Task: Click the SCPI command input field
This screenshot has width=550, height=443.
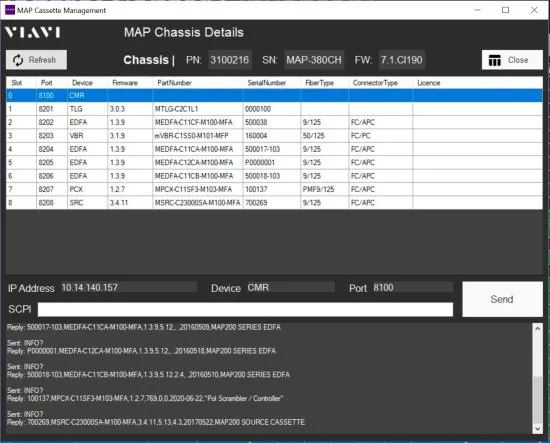Action: pyautogui.click(x=245, y=309)
